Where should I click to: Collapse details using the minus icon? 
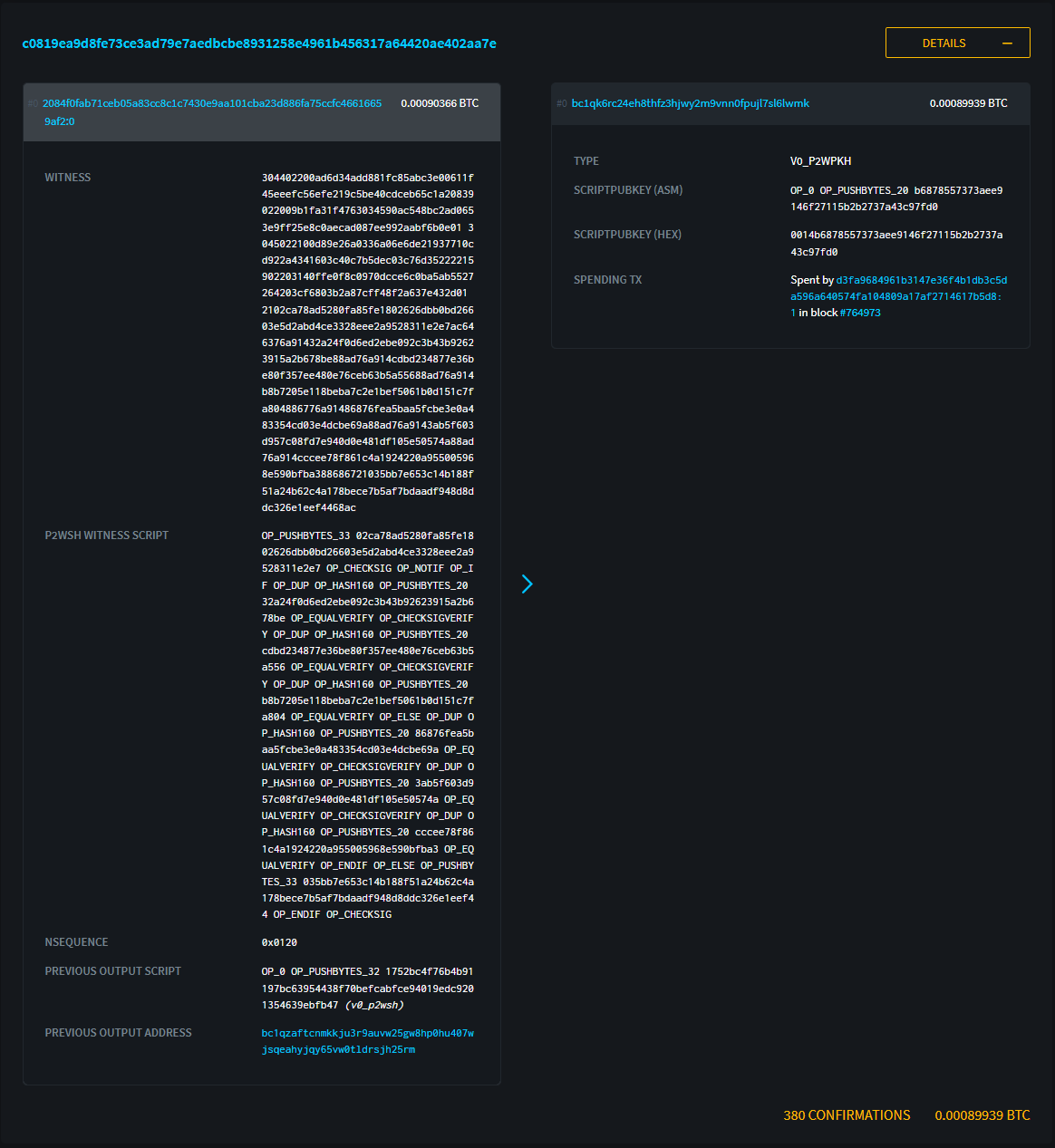coord(1007,43)
